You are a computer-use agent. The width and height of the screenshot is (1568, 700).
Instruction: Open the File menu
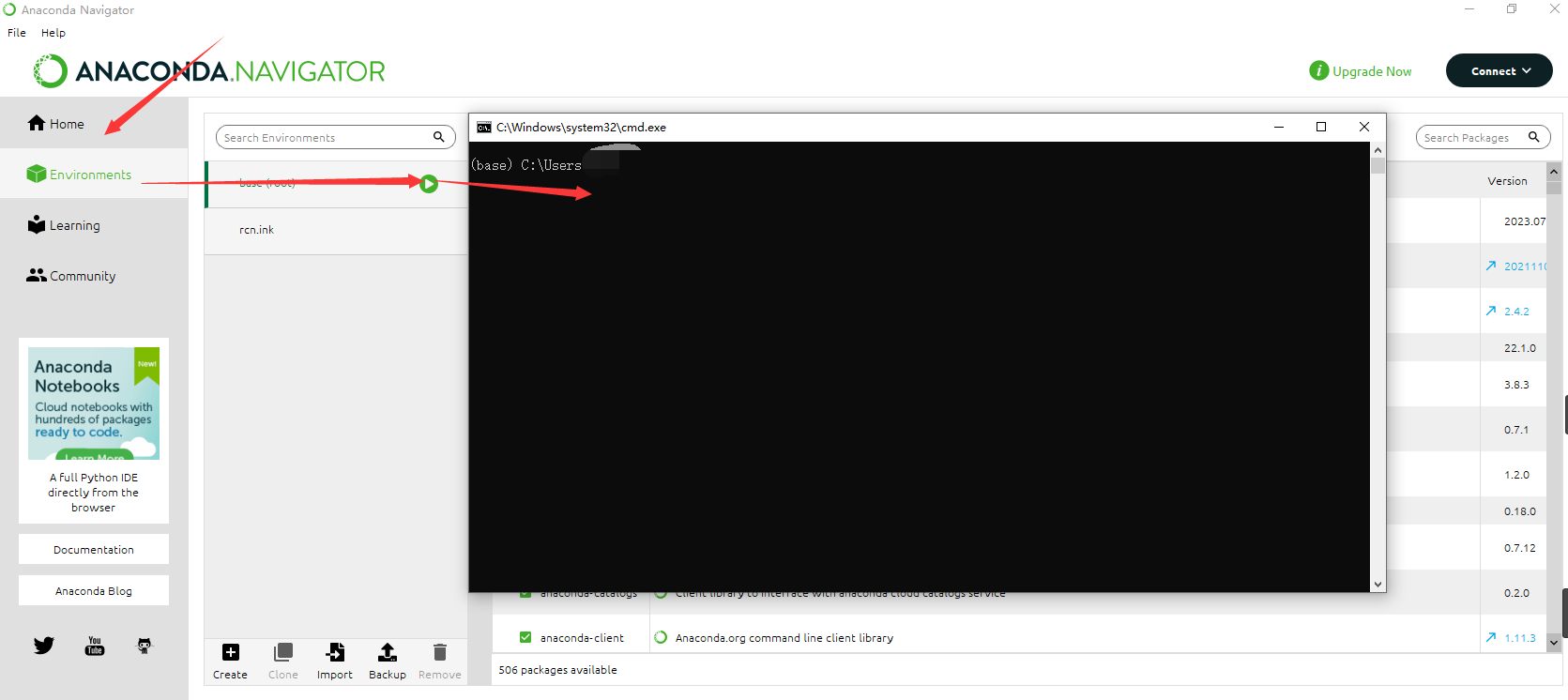point(17,32)
